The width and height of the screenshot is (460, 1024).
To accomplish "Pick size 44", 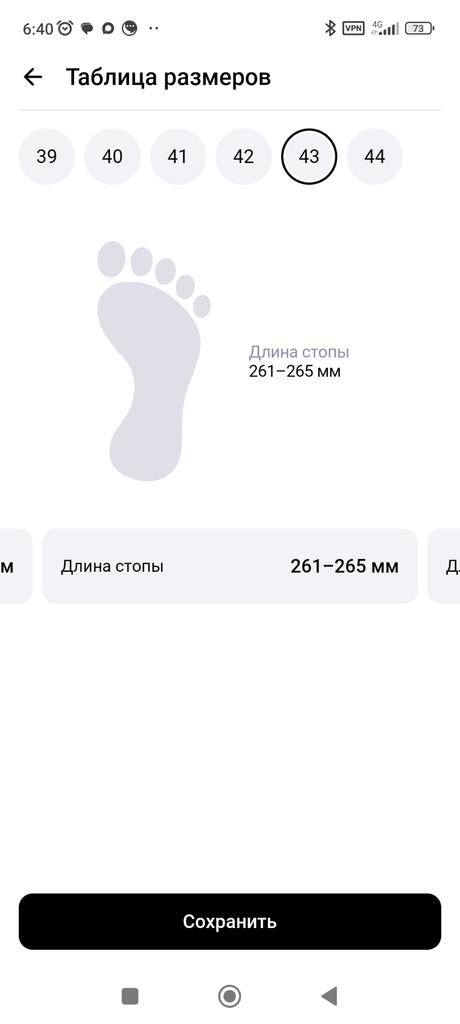I will point(374,157).
